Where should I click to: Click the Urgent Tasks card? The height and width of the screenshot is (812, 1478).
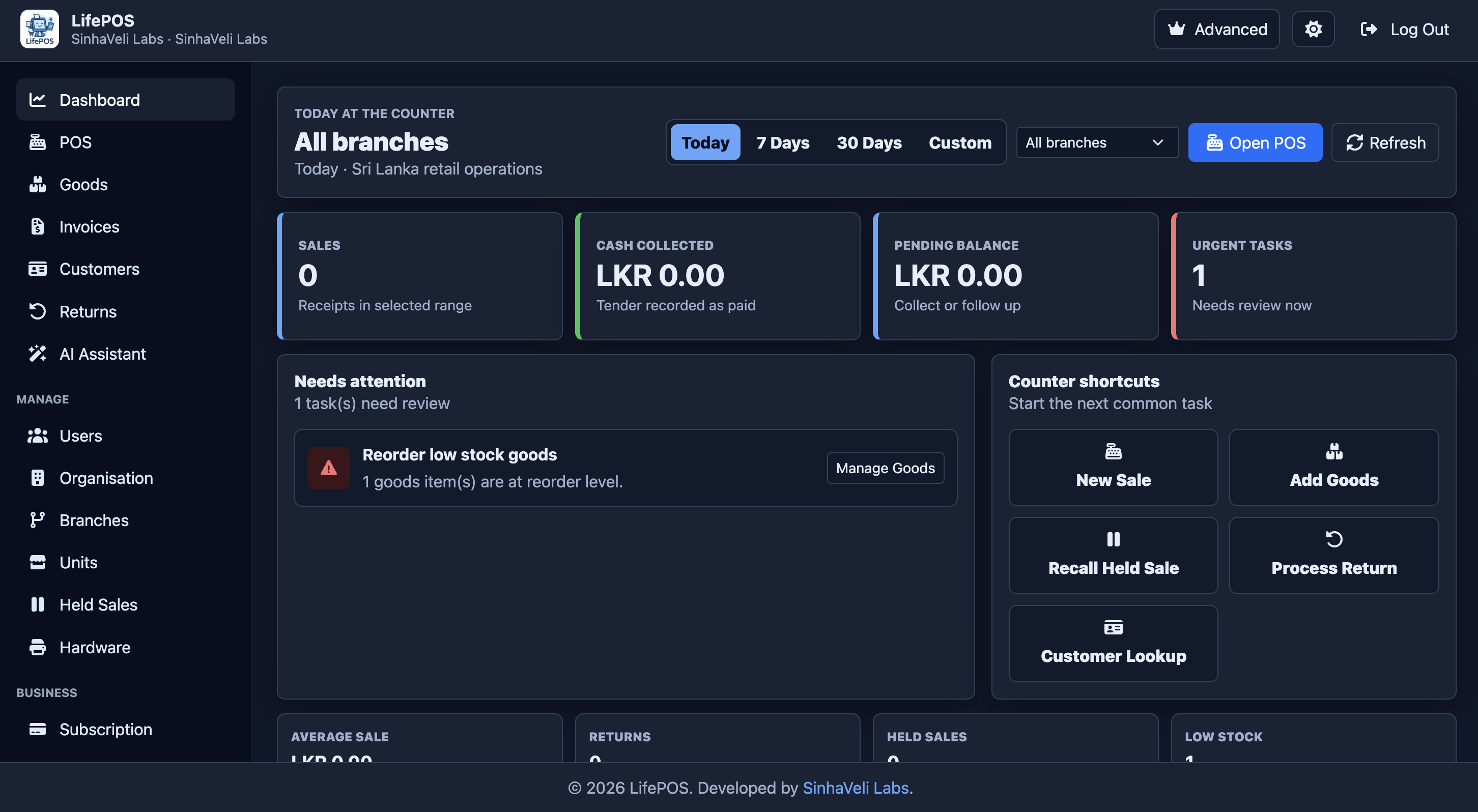(x=1313, y=276)
